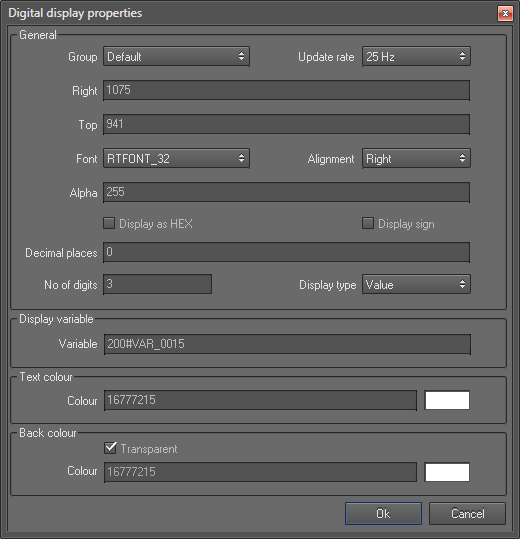Tick the Display sign checkbox
The width and height of the screenshot is (520, 539).
[x=368, y=223]
